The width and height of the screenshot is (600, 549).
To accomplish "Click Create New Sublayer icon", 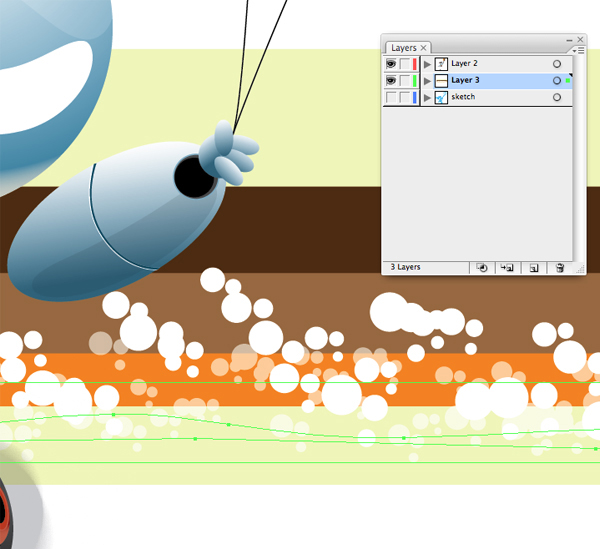I will pos(507,268).
